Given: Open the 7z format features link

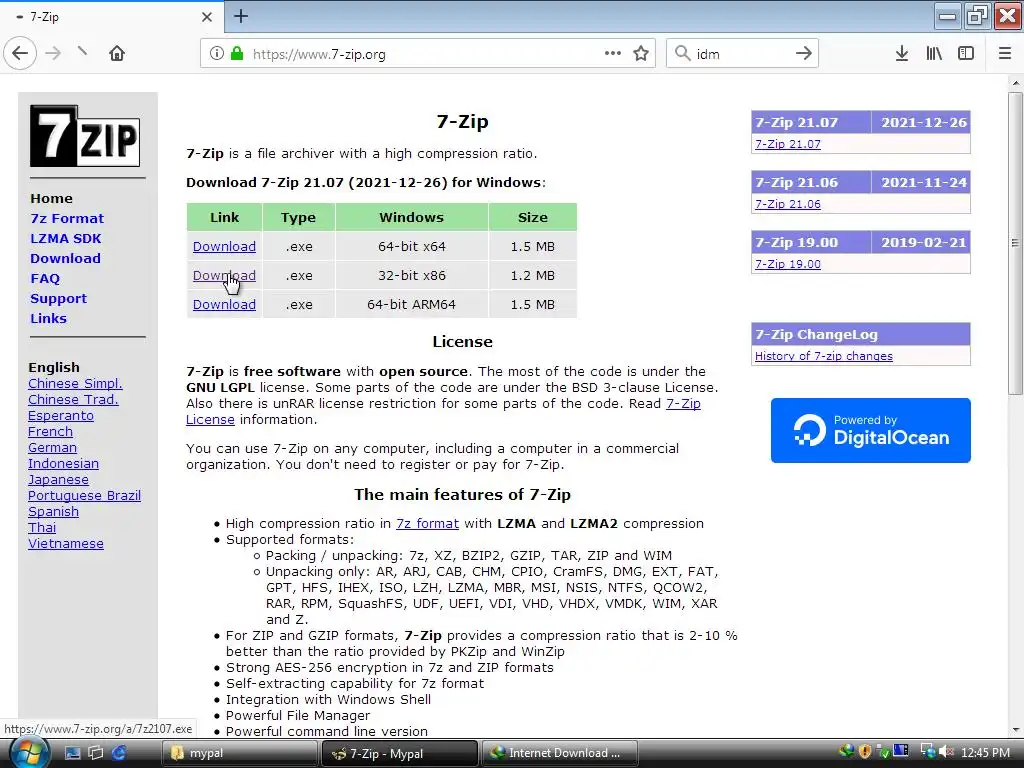Looking at the screenshot, I should click(427, 524).
